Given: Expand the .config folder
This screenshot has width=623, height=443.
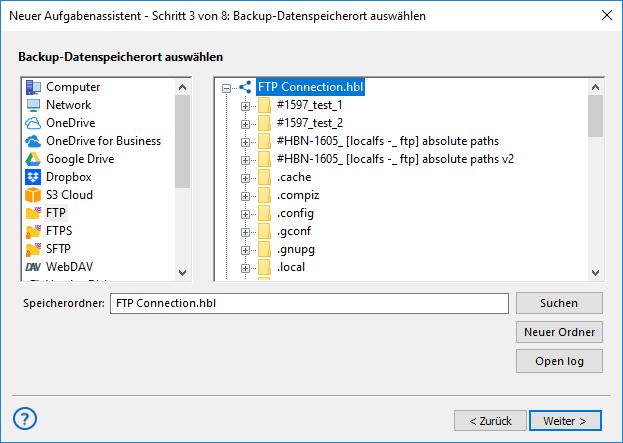Looking at the screenshot, I should coord(245,215).
